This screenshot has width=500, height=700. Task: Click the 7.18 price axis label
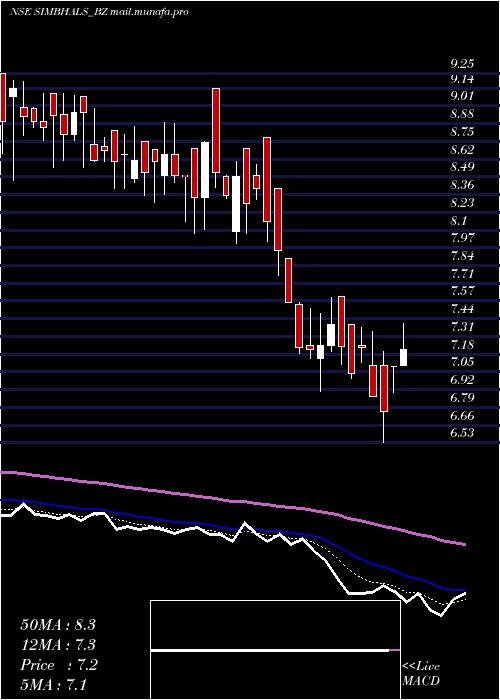(x=462, y=345)
